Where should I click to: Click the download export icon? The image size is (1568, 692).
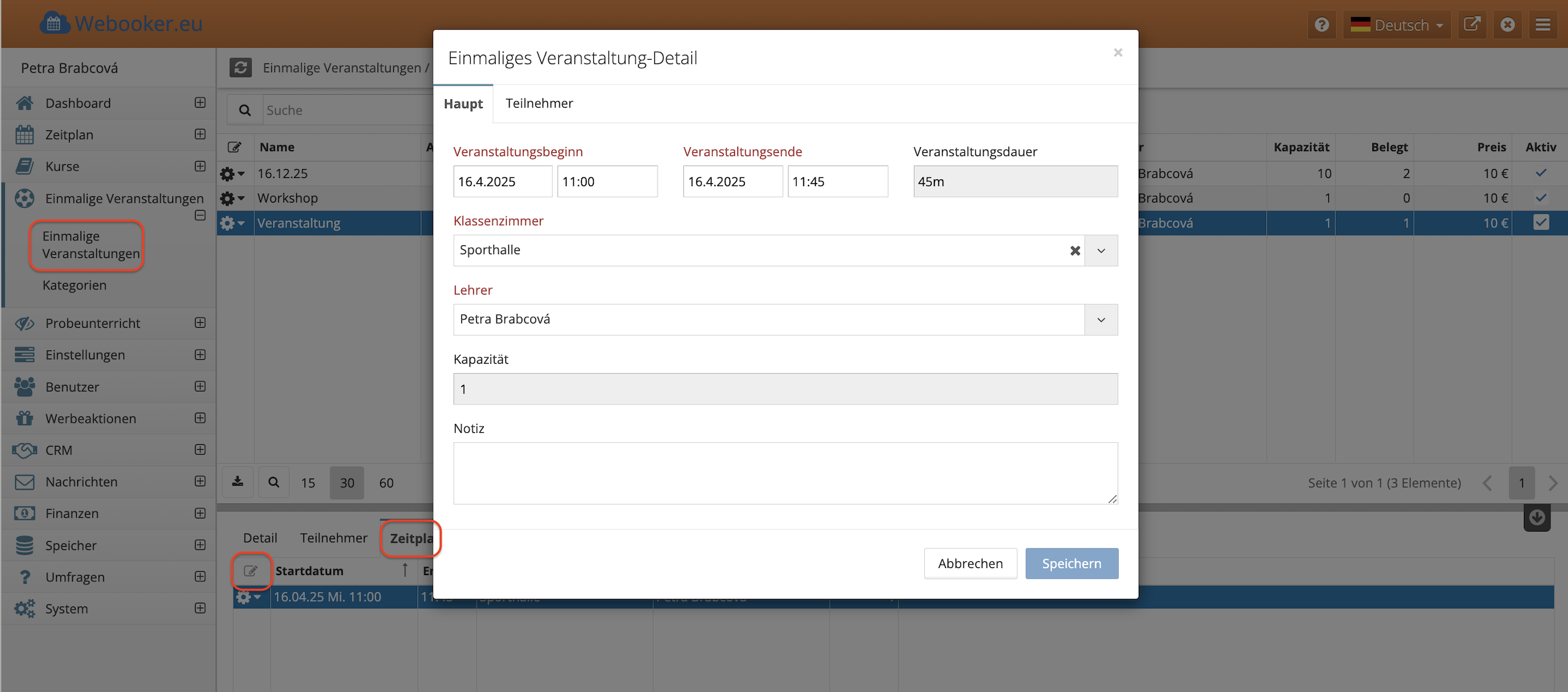(x=238, y=482)
